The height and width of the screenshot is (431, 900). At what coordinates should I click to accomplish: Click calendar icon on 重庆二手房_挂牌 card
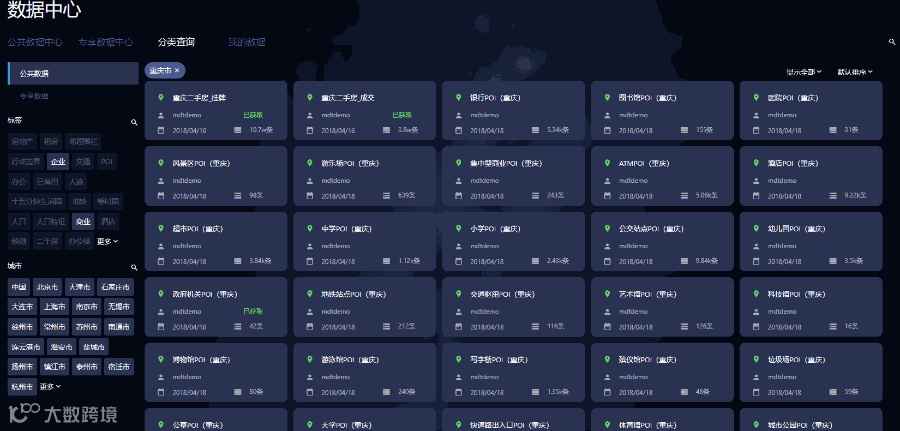point(161,130)
